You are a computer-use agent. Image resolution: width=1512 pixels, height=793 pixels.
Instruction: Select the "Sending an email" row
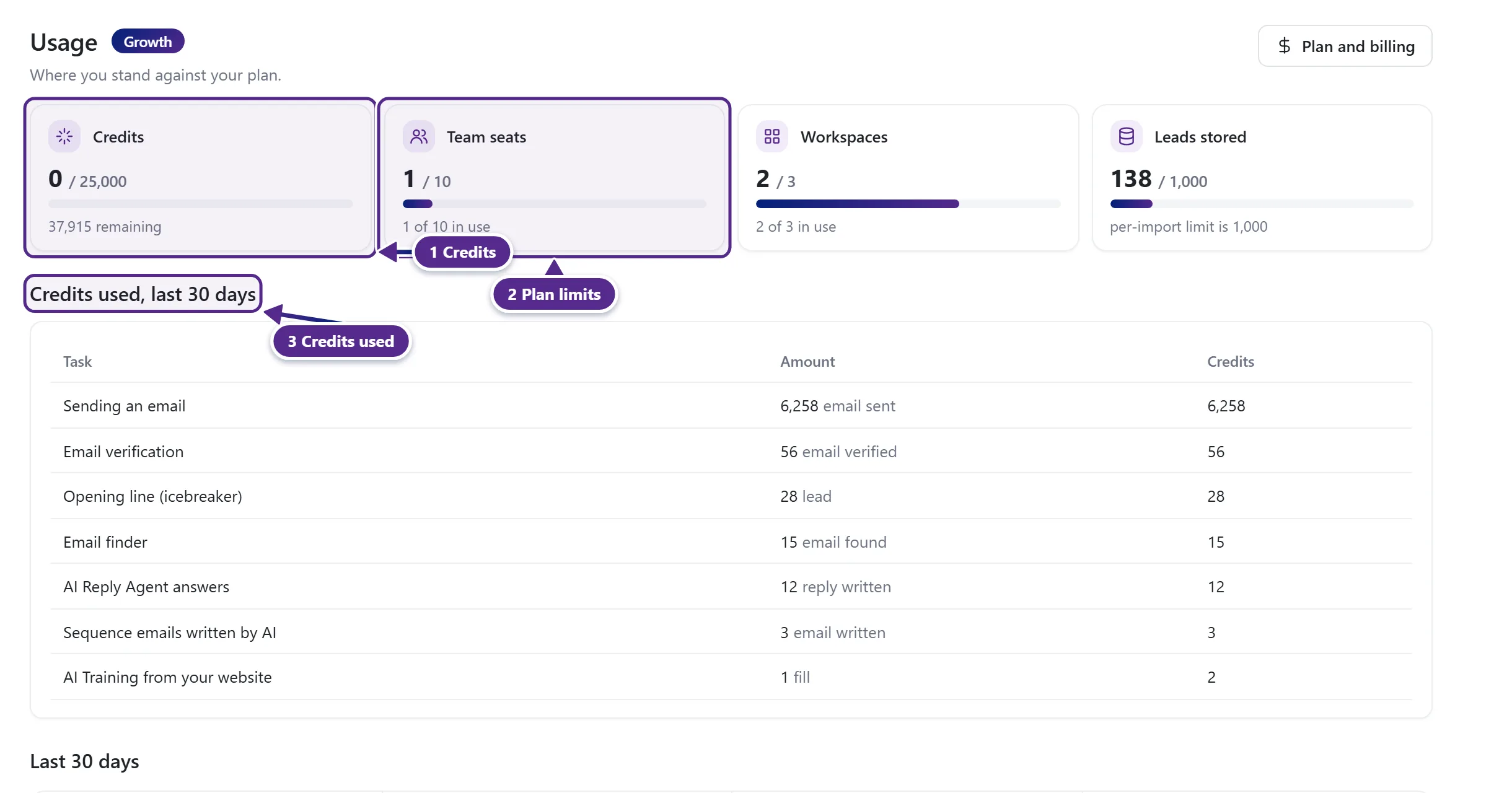731,406
